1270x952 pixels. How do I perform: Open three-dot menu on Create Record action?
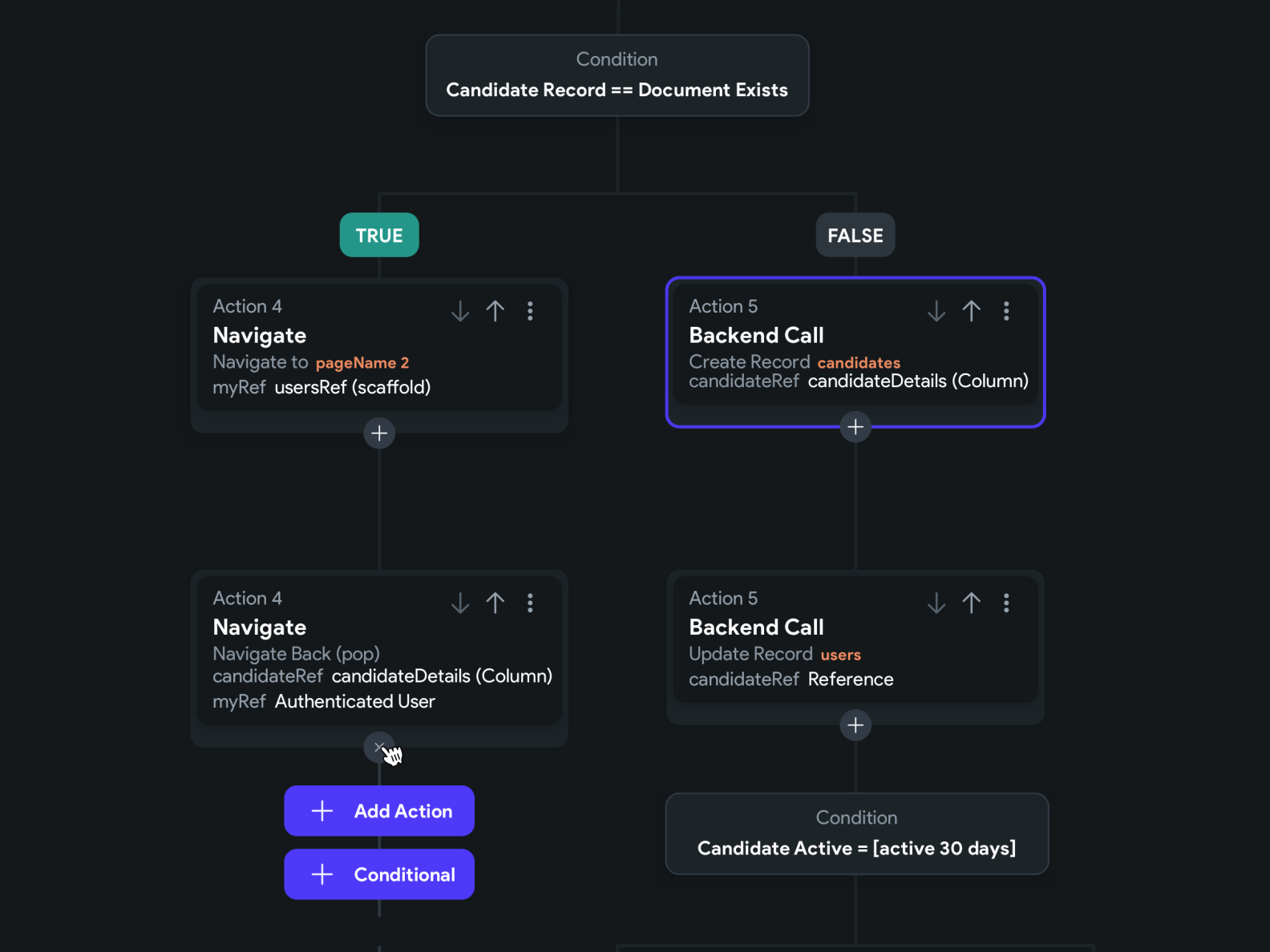[x=1006, y=311]
